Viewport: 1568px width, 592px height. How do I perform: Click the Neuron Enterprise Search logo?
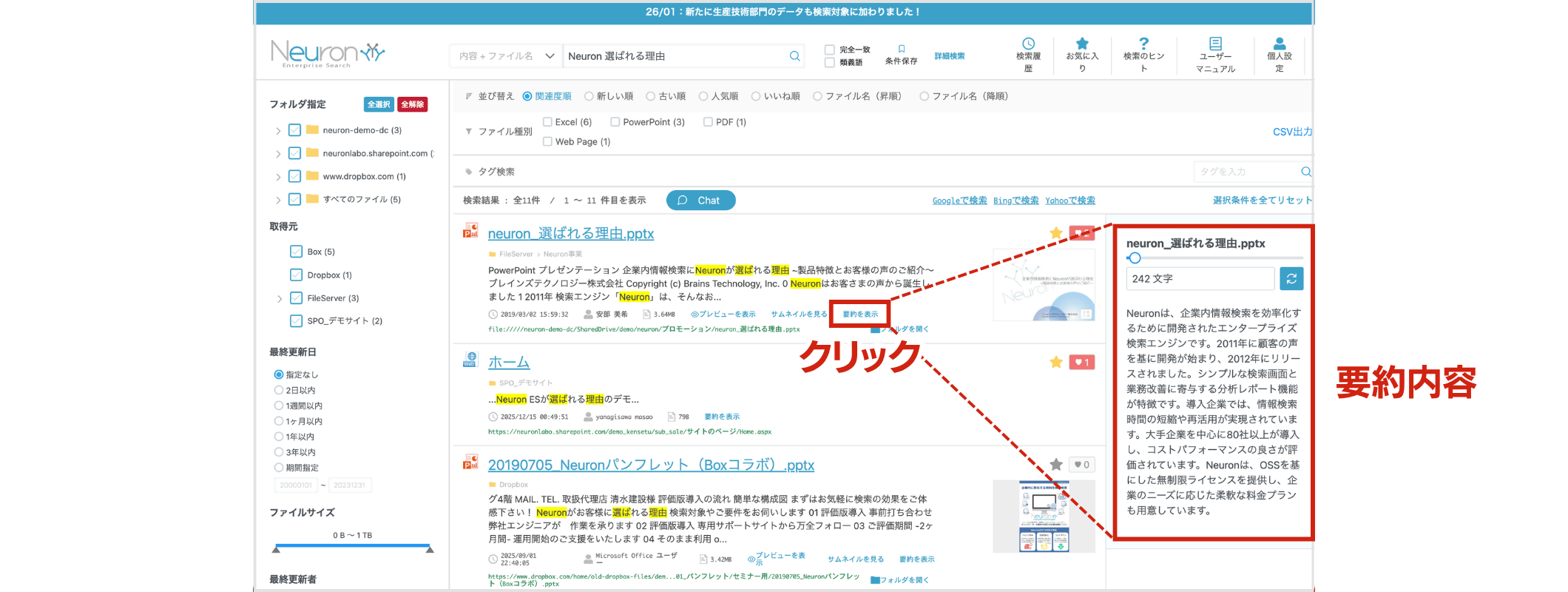coord(328,53)
